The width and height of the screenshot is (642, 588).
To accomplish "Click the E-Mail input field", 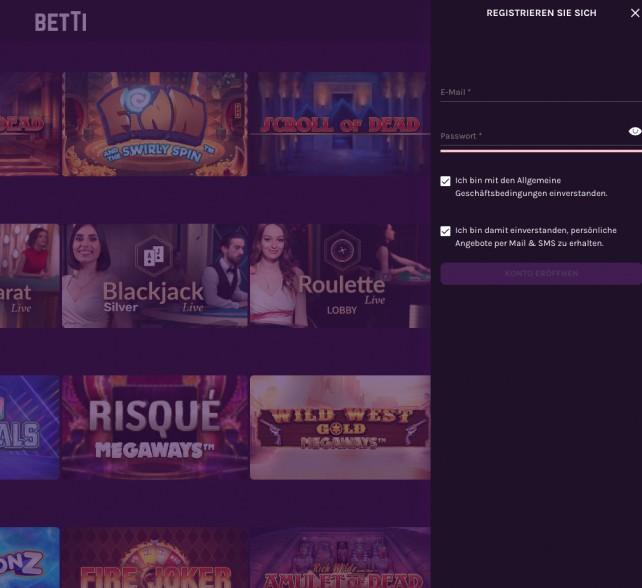I will click(541, 93).
